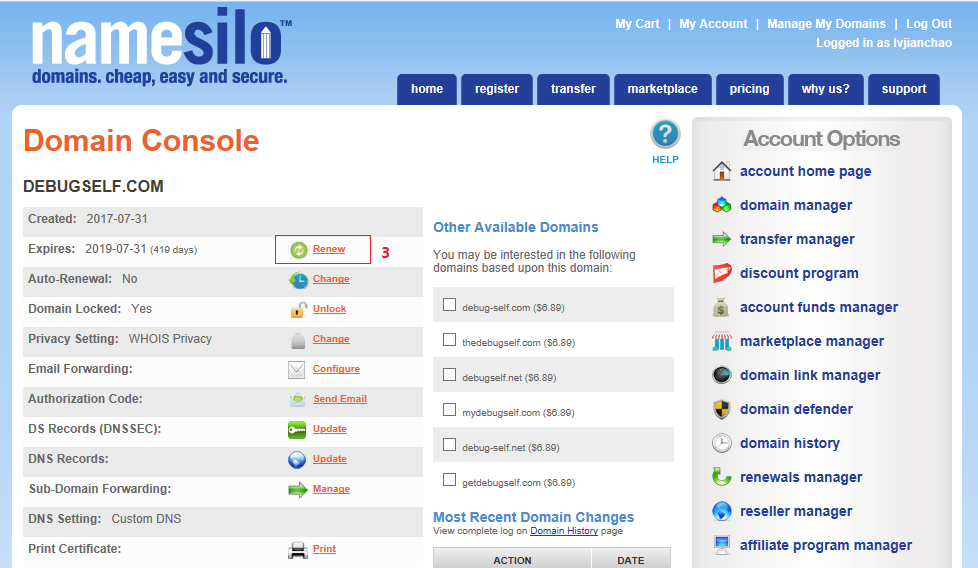
Task: Open the marketplace navigation tab
Action: pyautogui.click(x=662, y=89)
